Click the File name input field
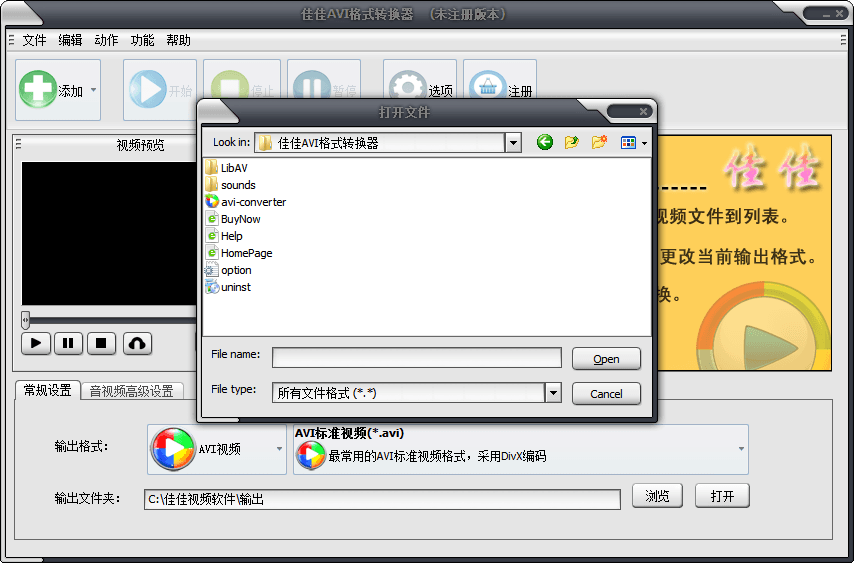 [x=416, y=358]
